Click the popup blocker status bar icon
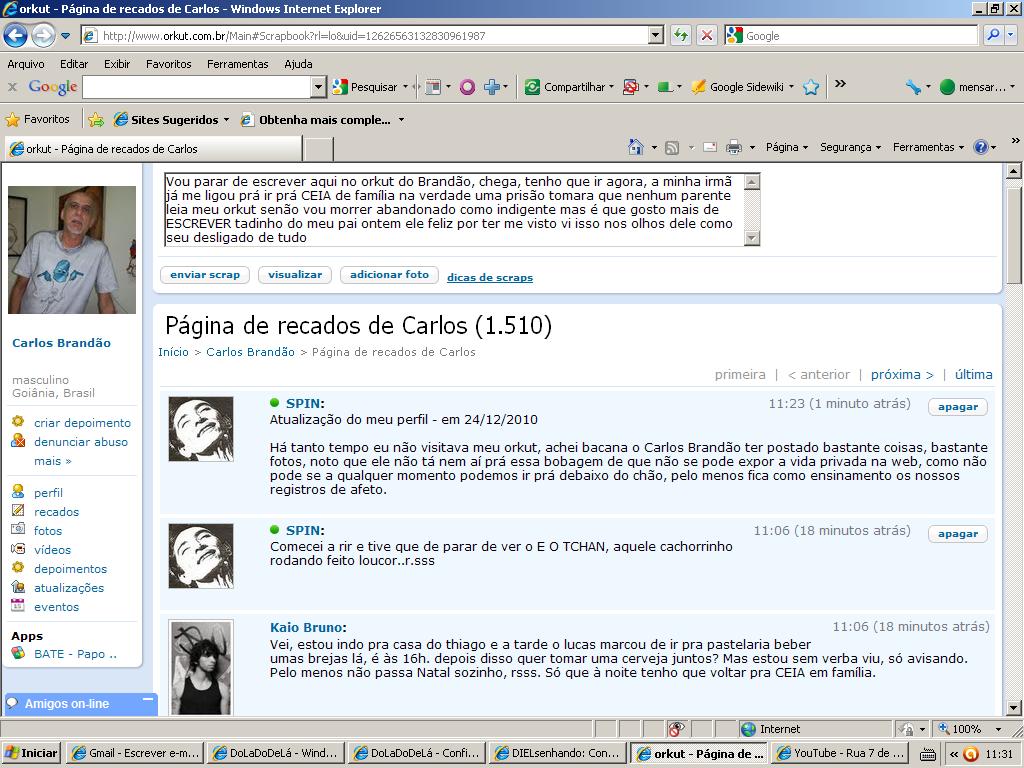 677,728
